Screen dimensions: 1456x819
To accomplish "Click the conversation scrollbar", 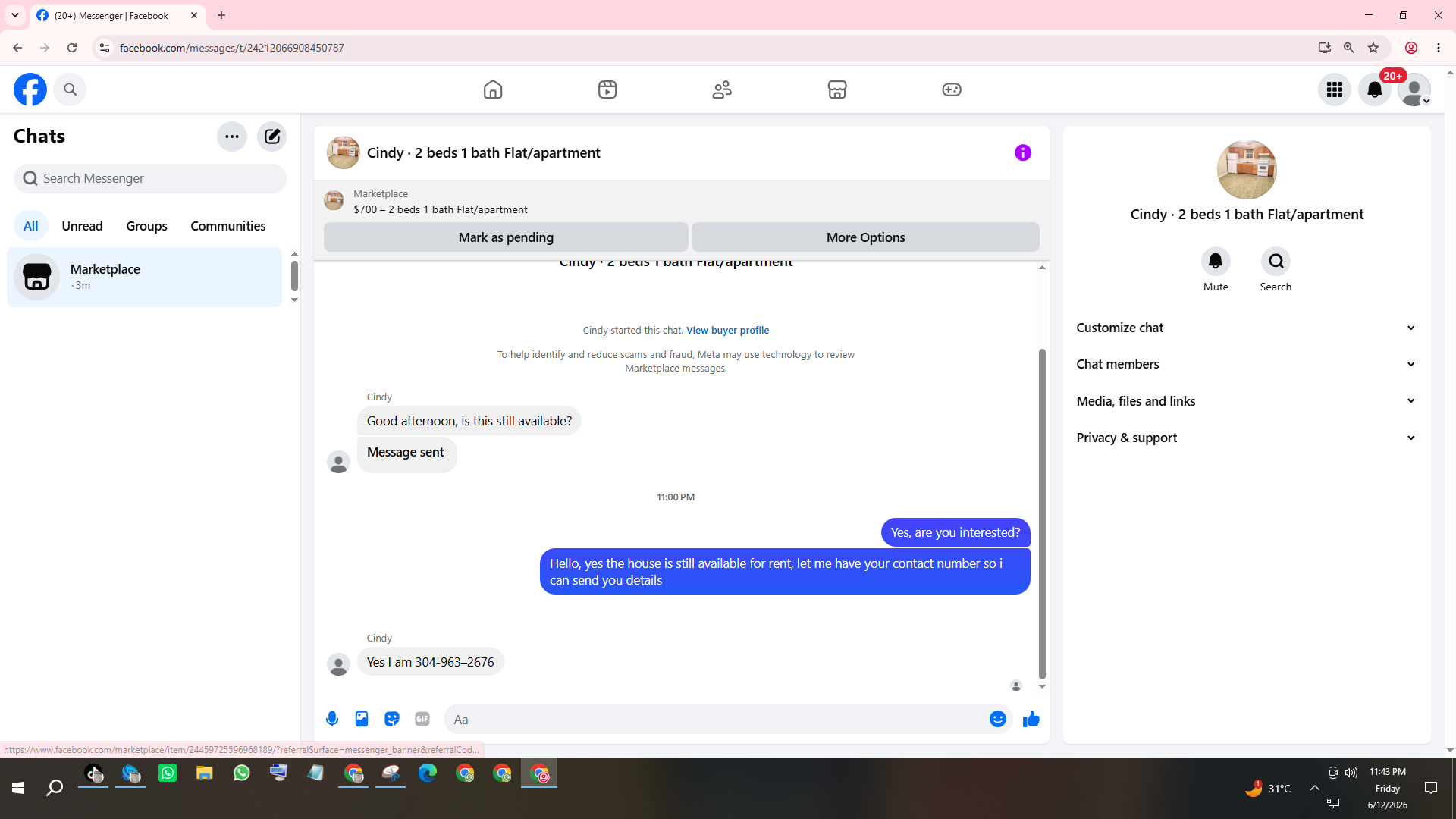I will [1042, 514].
